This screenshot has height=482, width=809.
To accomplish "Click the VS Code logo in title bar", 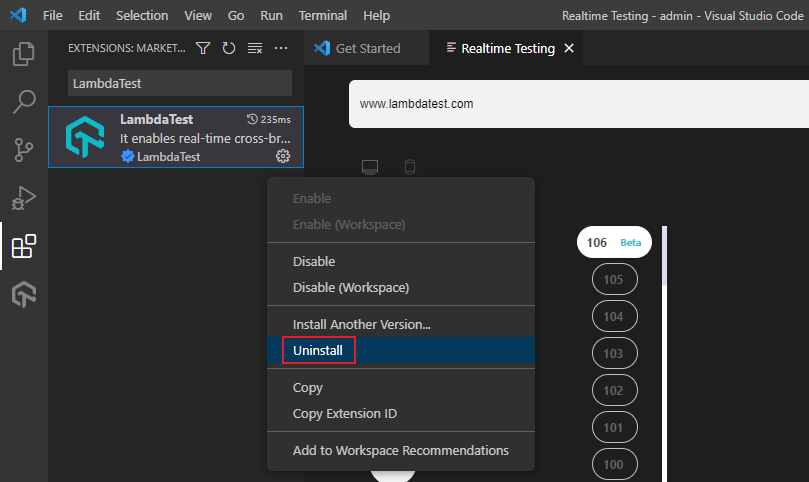I will [x=18, y=15].
